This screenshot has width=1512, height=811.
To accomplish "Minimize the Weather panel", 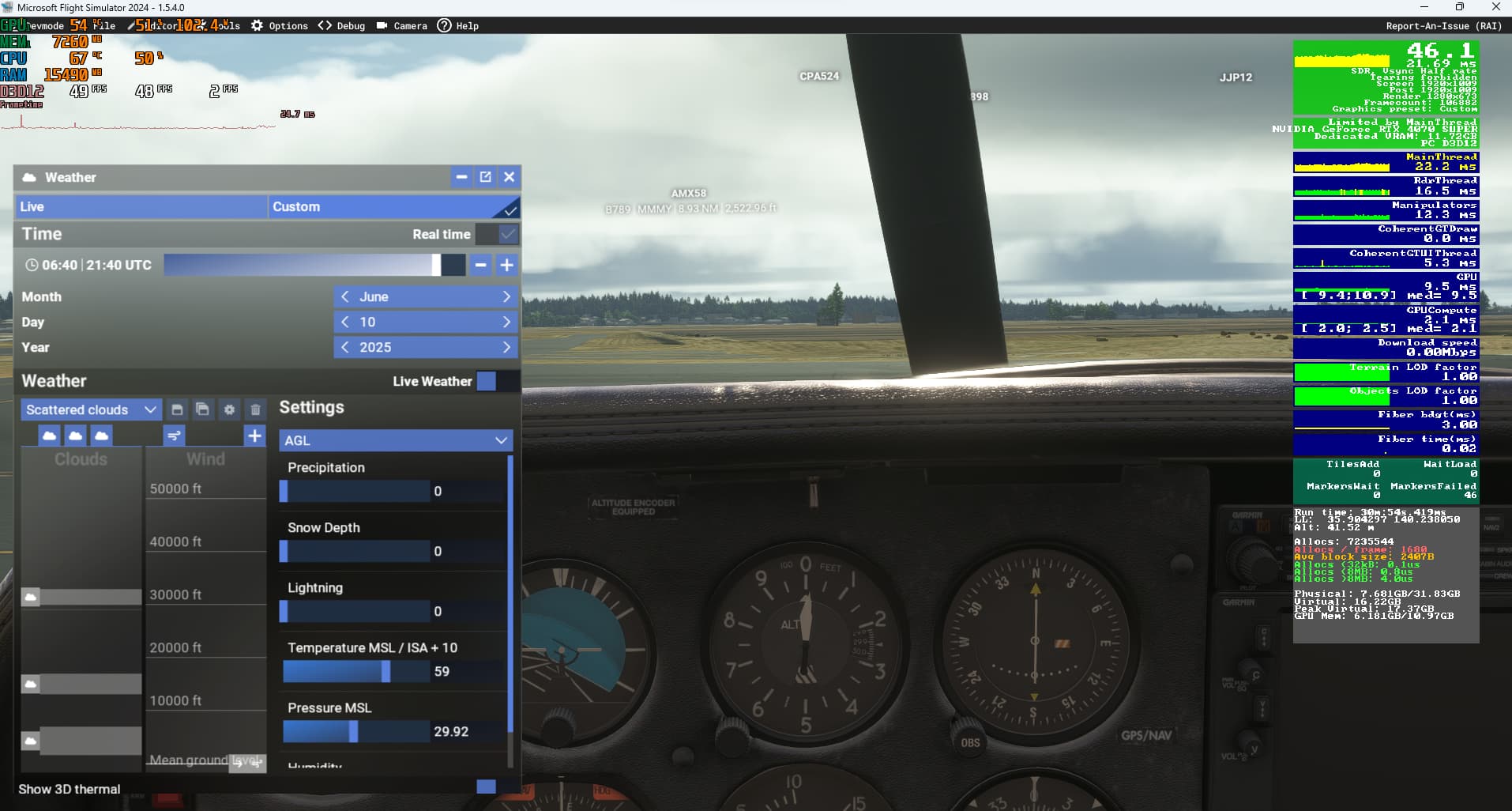I will click(461, 177).
